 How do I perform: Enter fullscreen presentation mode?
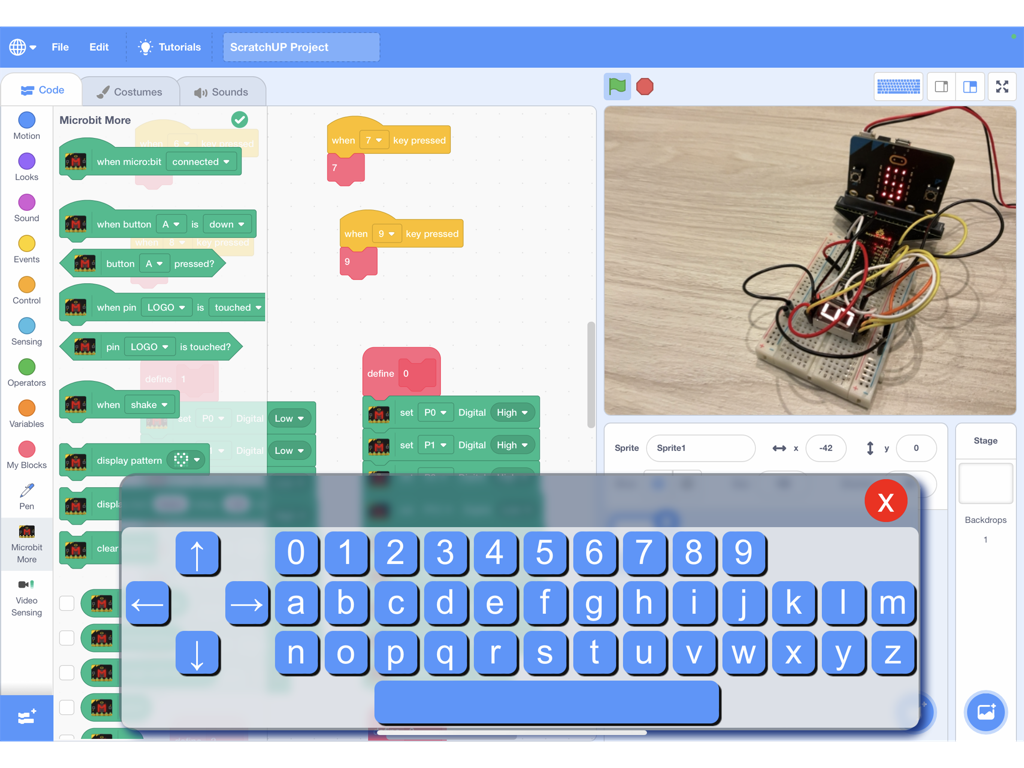point(1001,86)
